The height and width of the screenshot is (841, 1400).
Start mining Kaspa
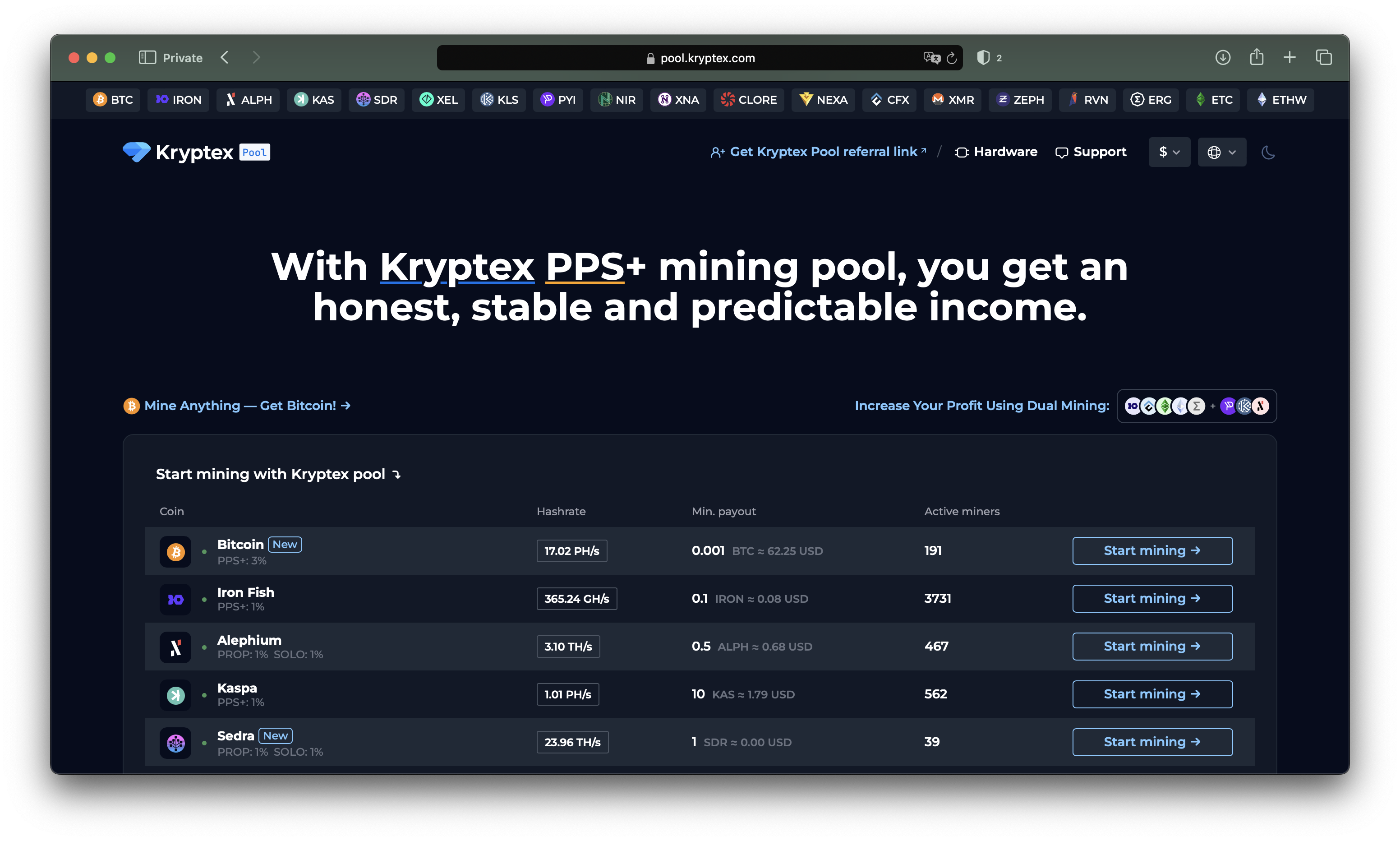pyautogui.click(x=1152, y=694)
